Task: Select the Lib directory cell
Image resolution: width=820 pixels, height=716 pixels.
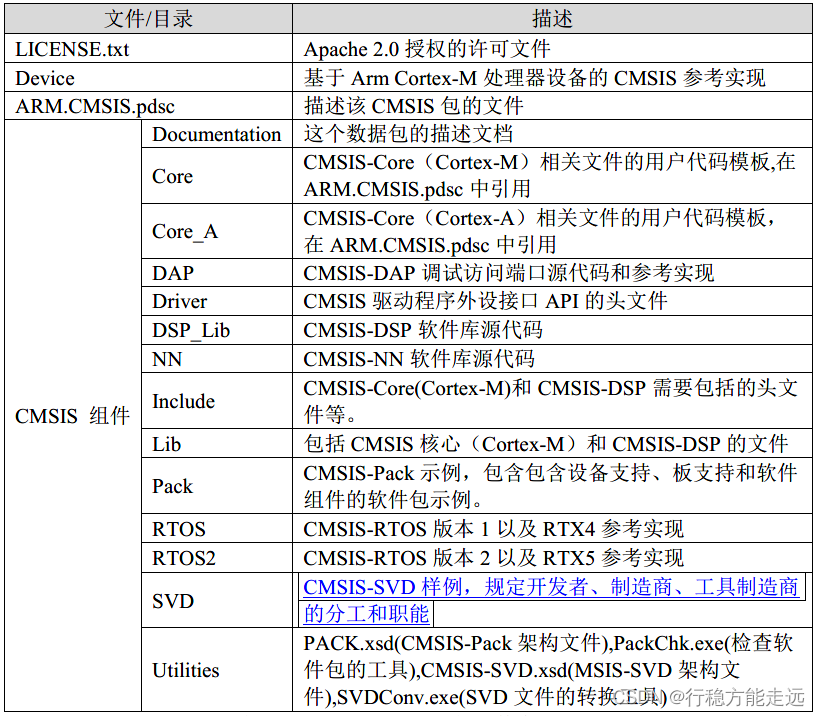Action: [x=217, y=444]
